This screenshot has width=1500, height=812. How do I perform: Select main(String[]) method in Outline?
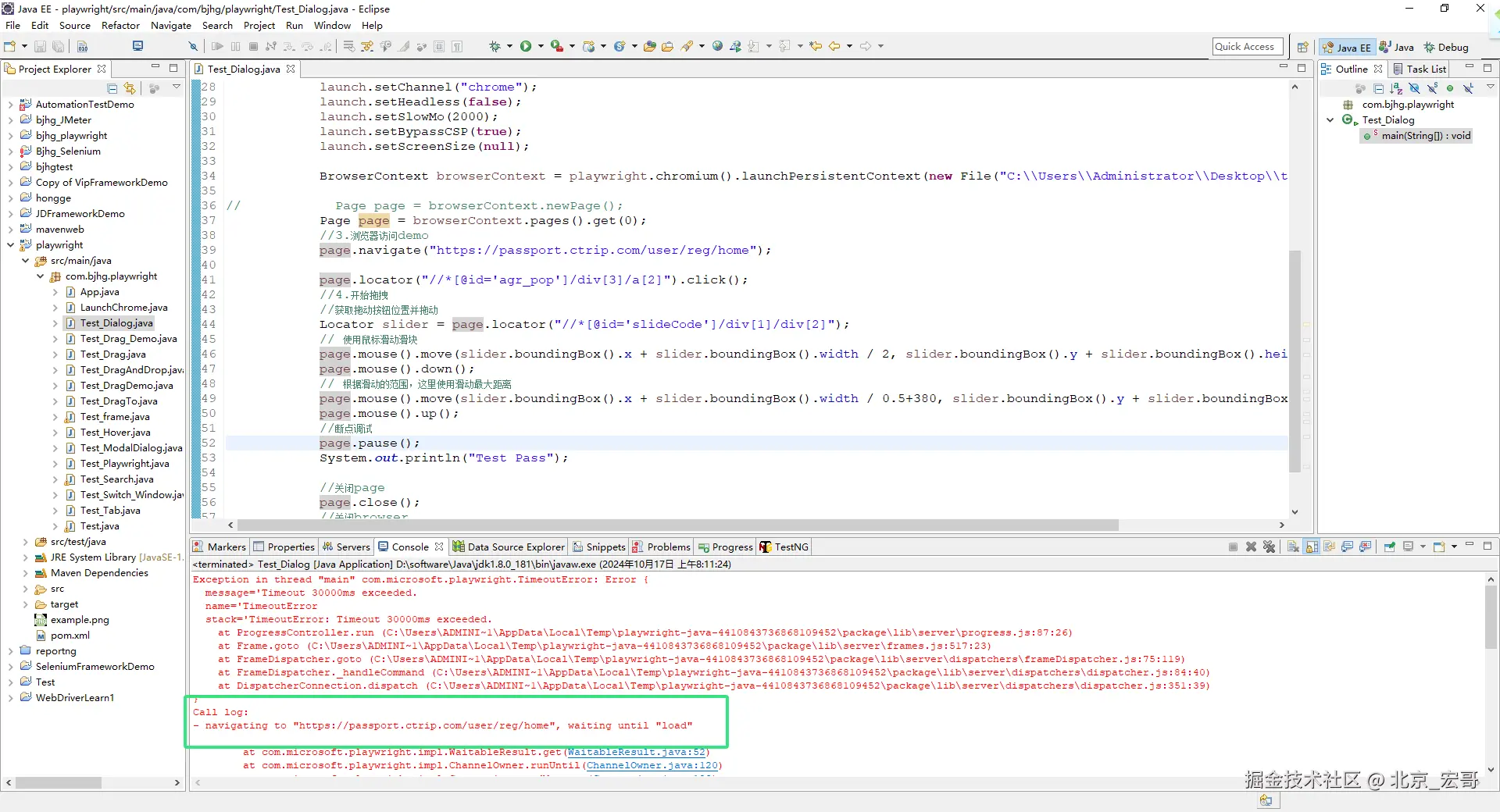coord(1418,136)
